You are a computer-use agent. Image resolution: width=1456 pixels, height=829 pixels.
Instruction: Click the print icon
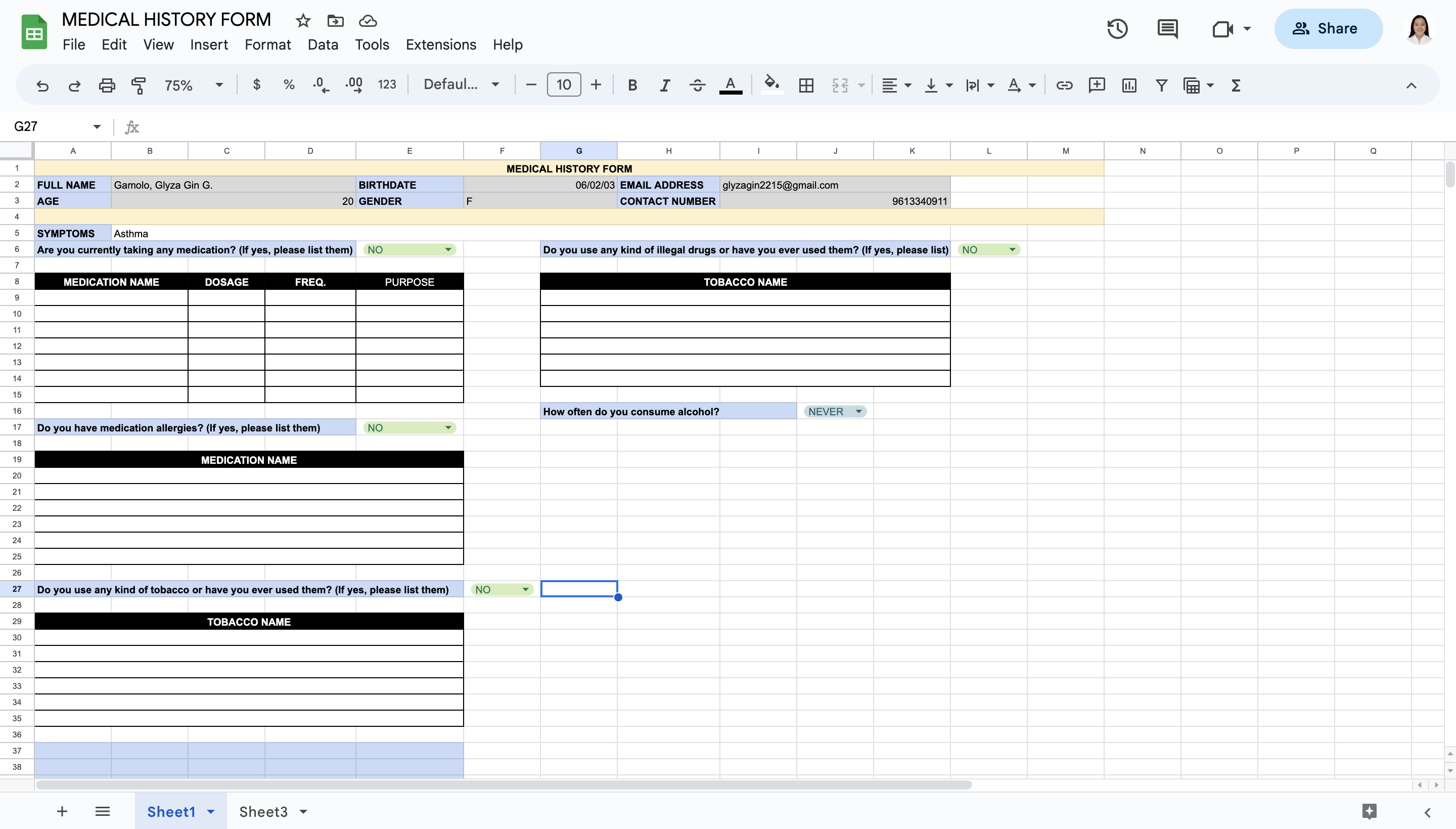coord(106,85)
